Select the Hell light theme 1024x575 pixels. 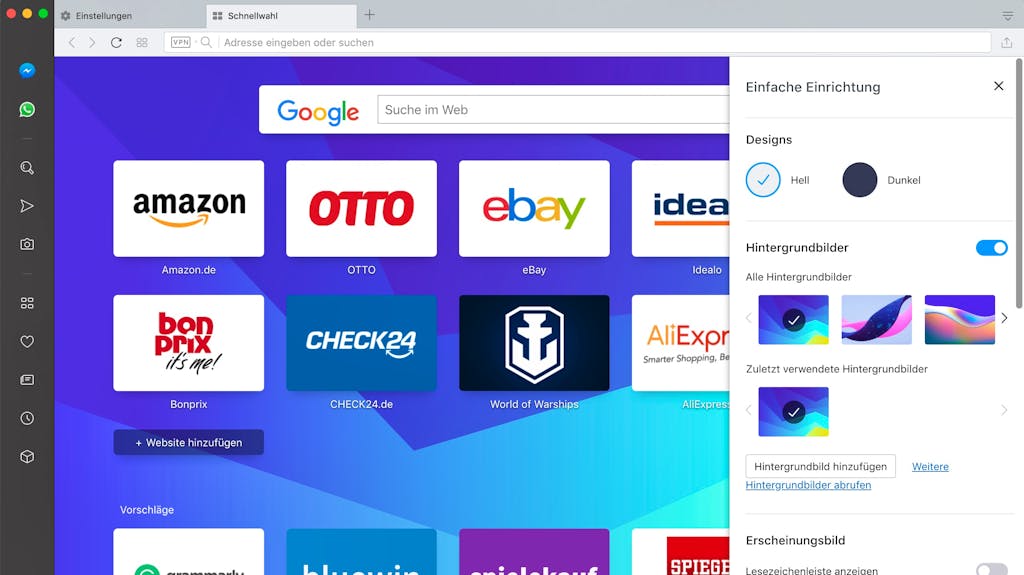[x=763, y=180]
